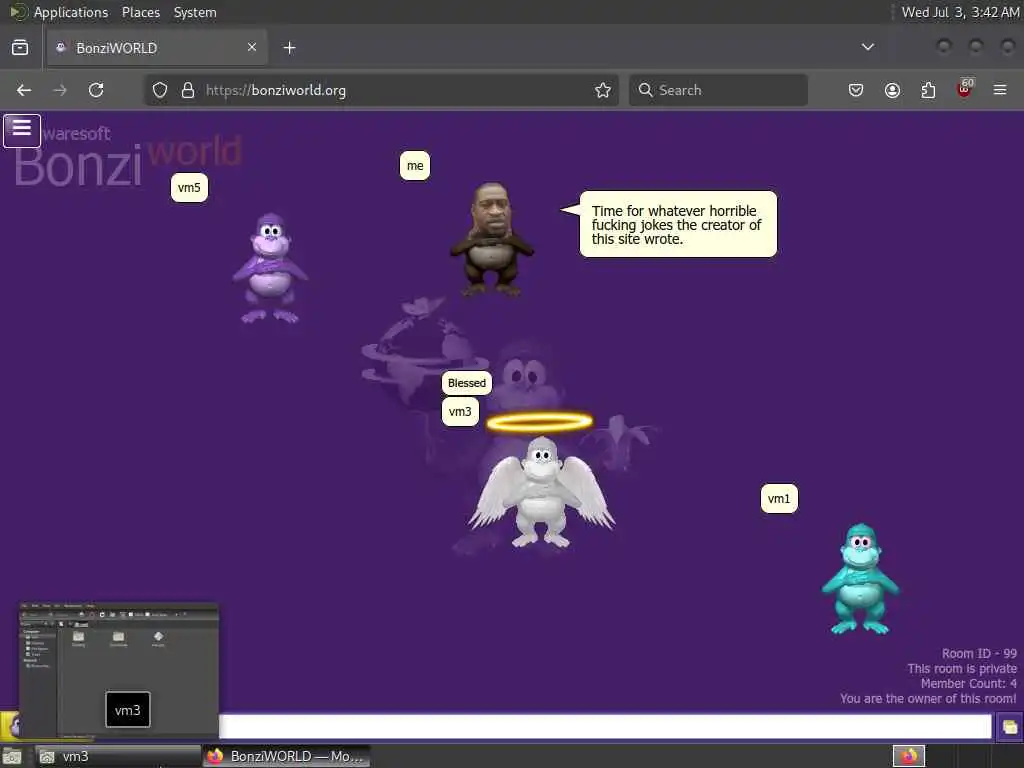Open the Firefox account icon

click(892, 90)
